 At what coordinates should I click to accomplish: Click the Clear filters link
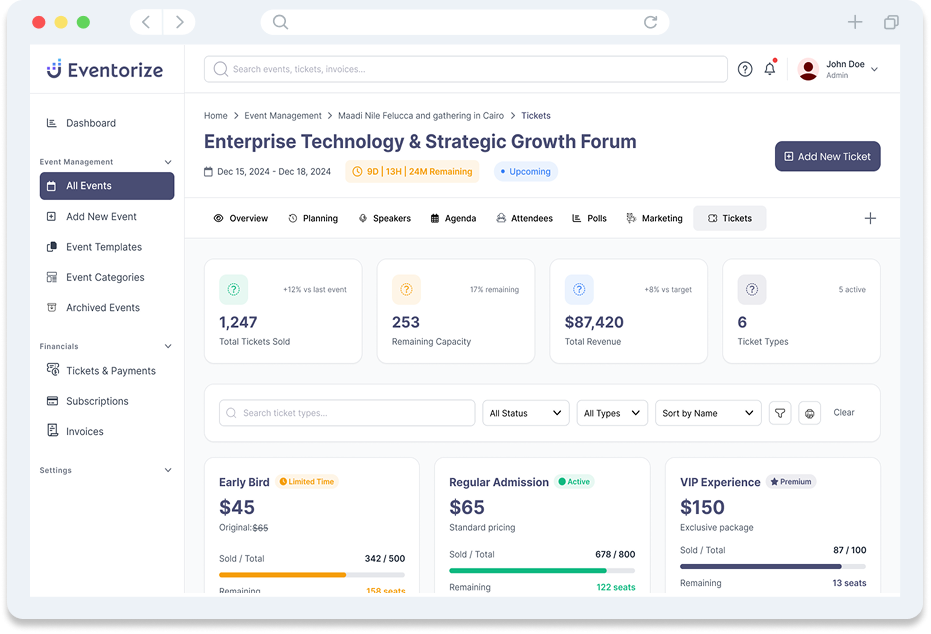tap(844, 412)
